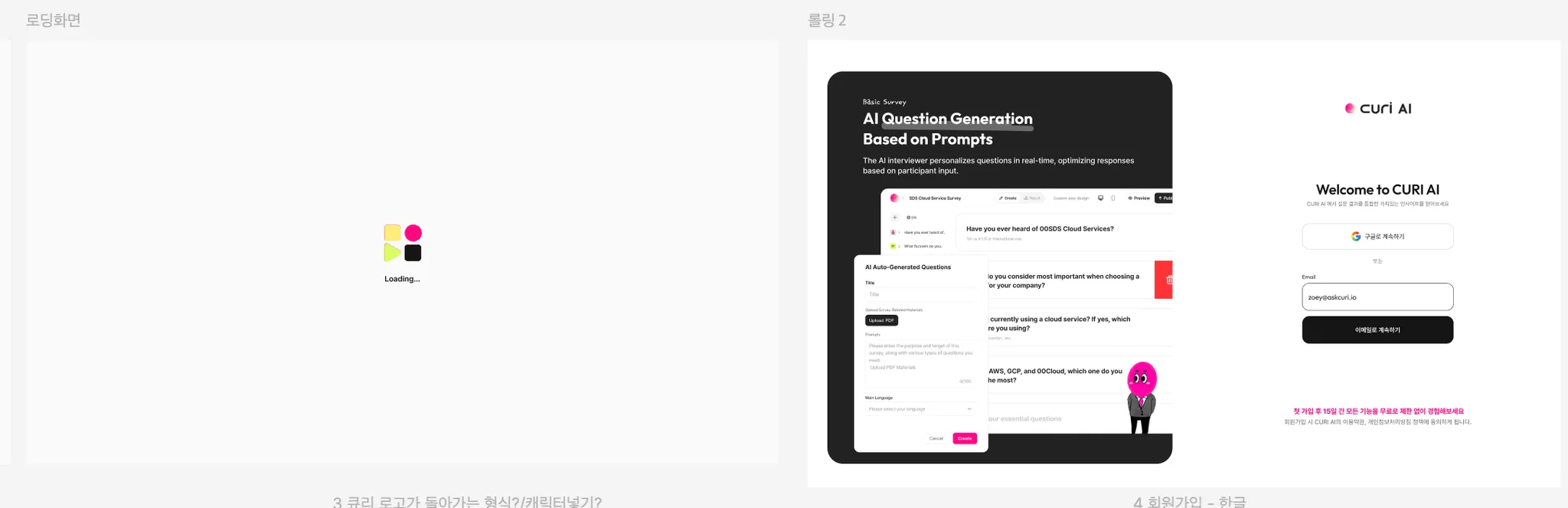Select the 로딩화면 frame label
Image resolution: width=1568 pixels, height=508 pixels.
coord(53,20)
